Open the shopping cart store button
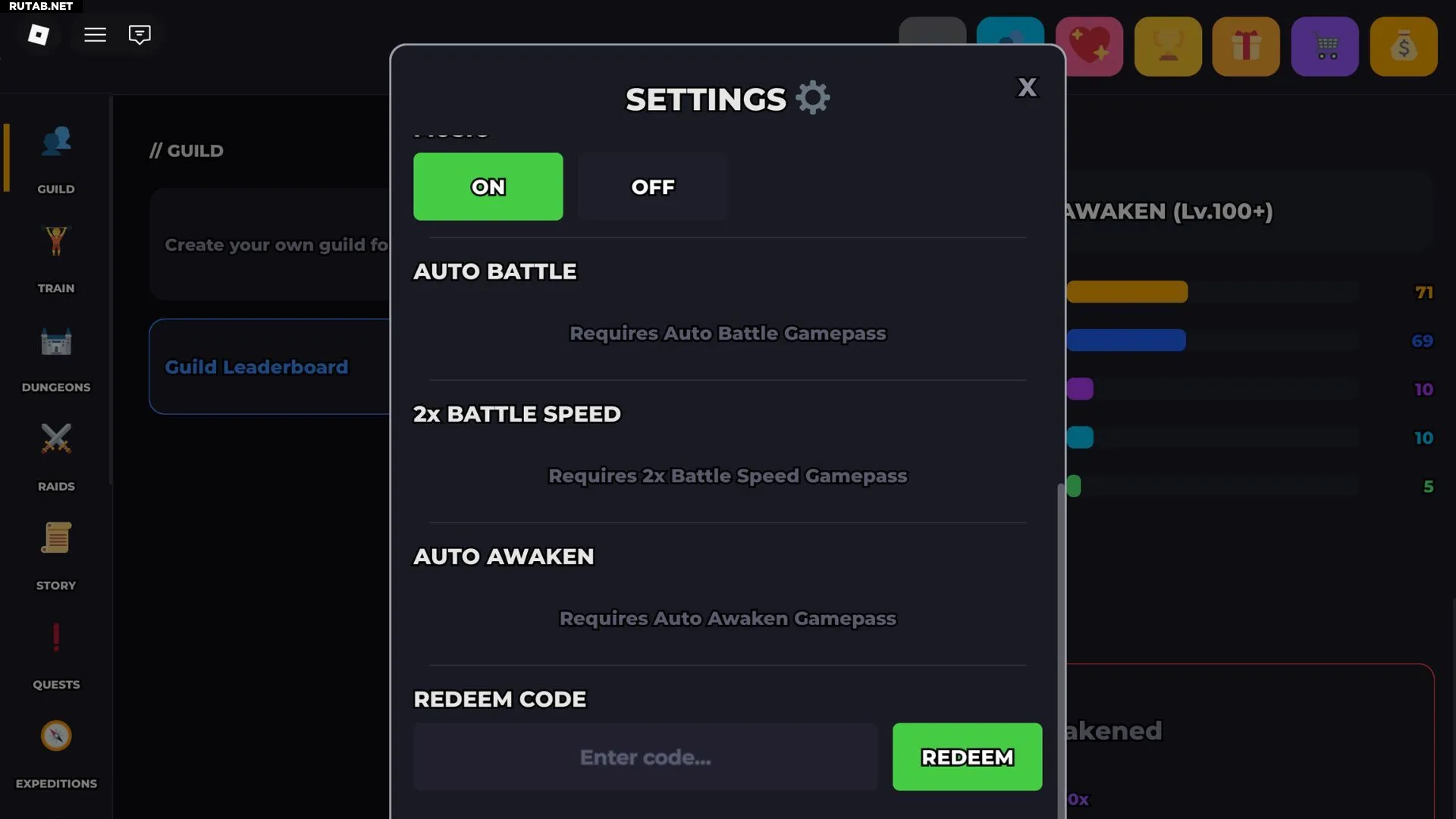 1325,47
